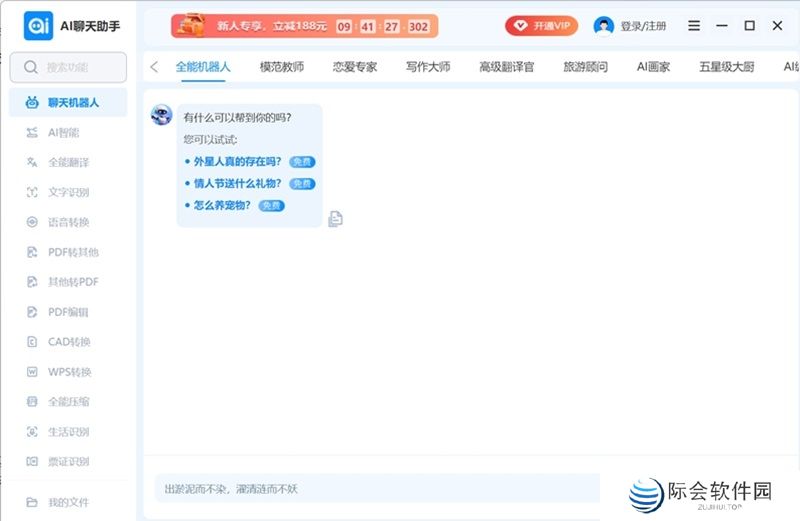Switch to the 五星级大厨 tab

tap(727, 67)
